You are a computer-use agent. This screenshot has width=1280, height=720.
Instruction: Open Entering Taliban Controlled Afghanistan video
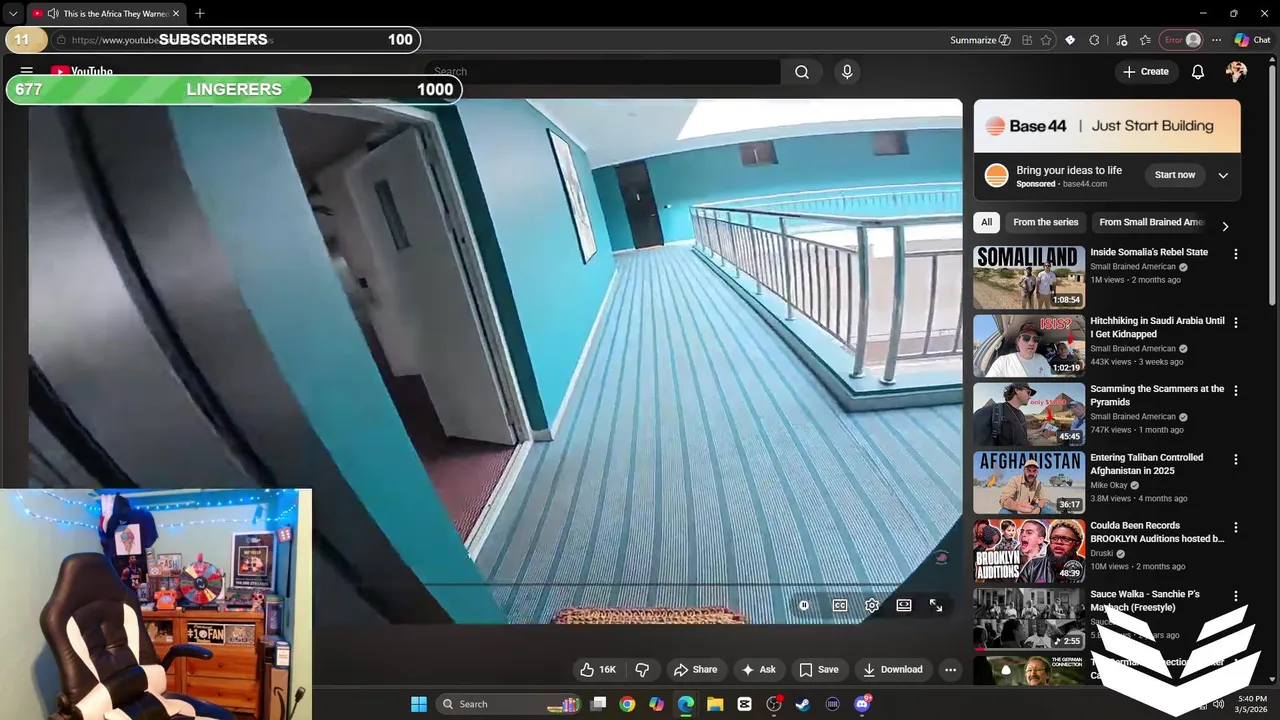[1147, 464]
